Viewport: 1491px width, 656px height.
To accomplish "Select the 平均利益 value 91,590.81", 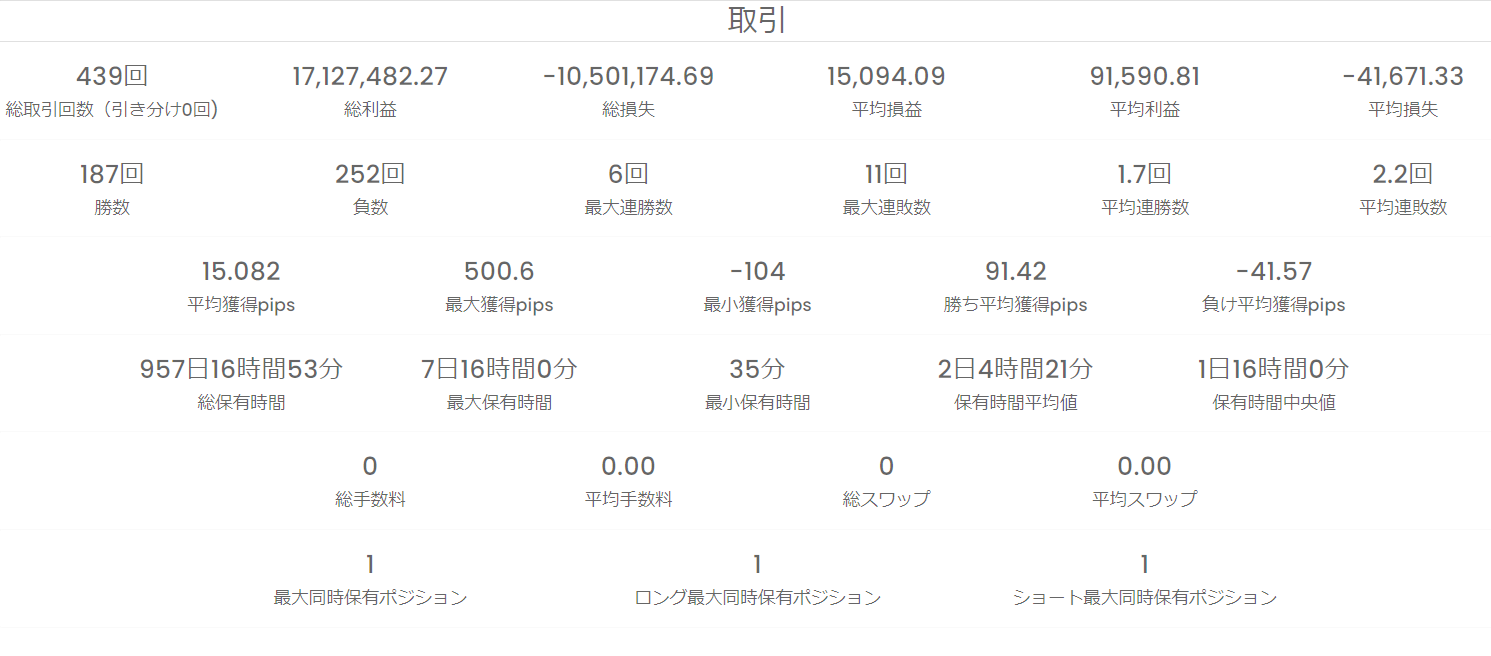I will point(1144,77).
